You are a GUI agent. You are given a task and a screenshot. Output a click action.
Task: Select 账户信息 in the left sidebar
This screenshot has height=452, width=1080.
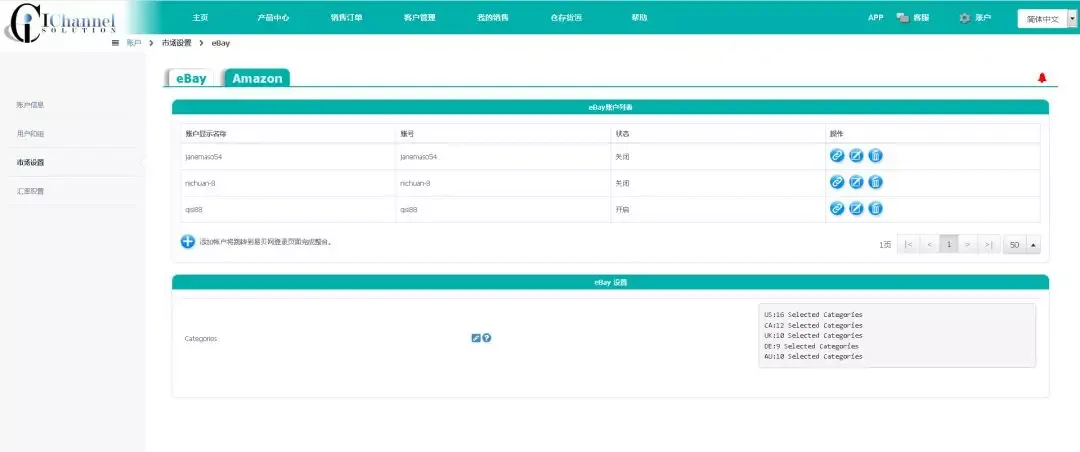click(x=30, y=105)
